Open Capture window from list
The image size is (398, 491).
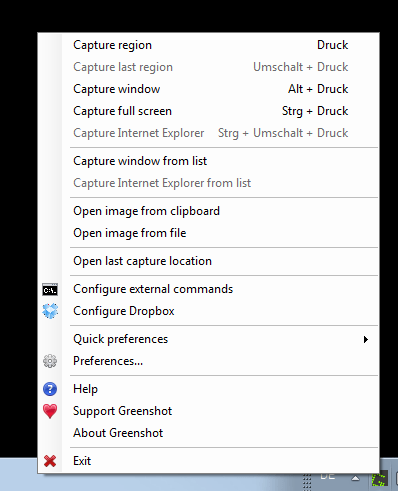tap(209, 161)
